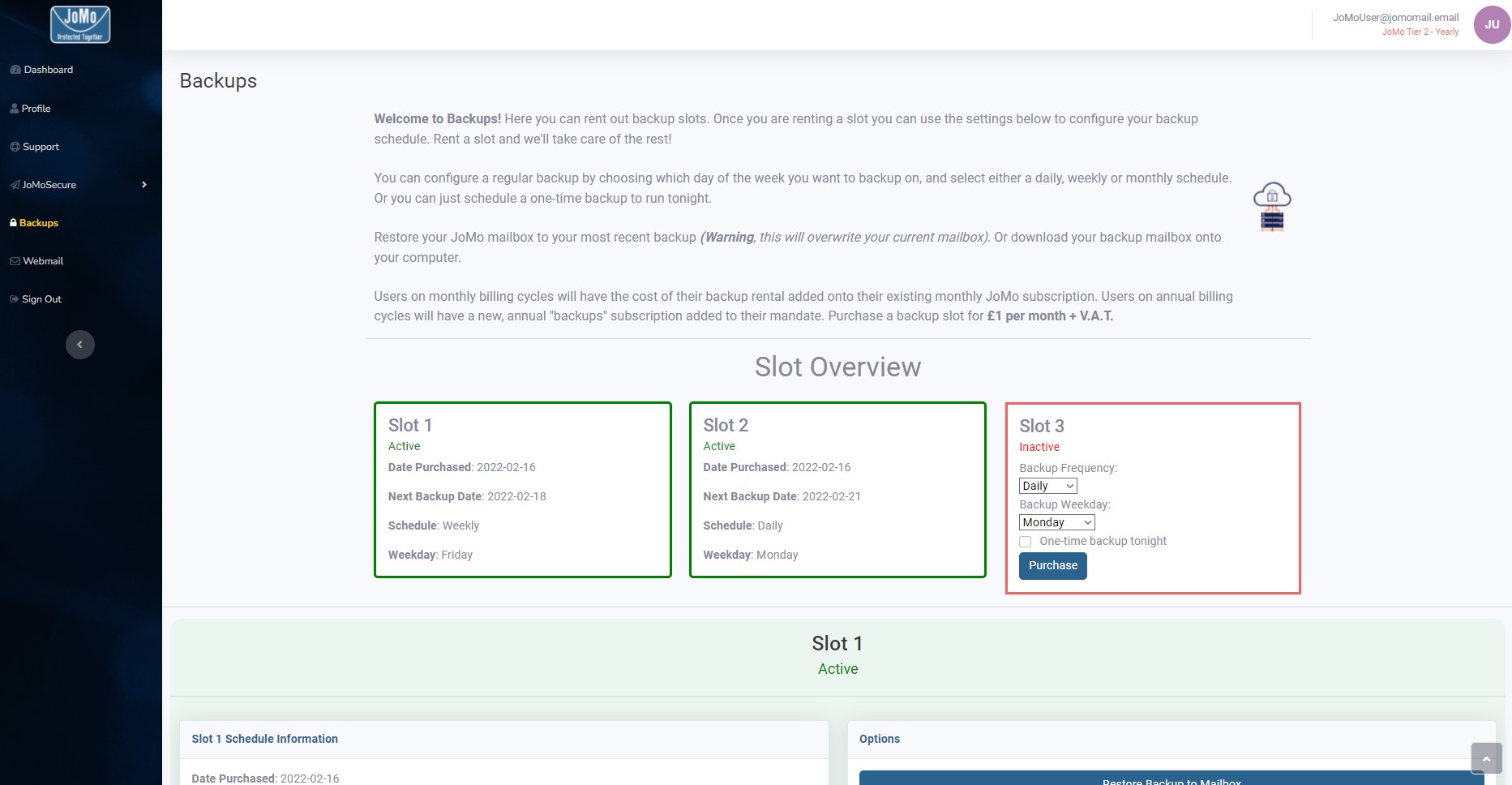Click the Slot 3 Inactive status text

[1039, 447]
